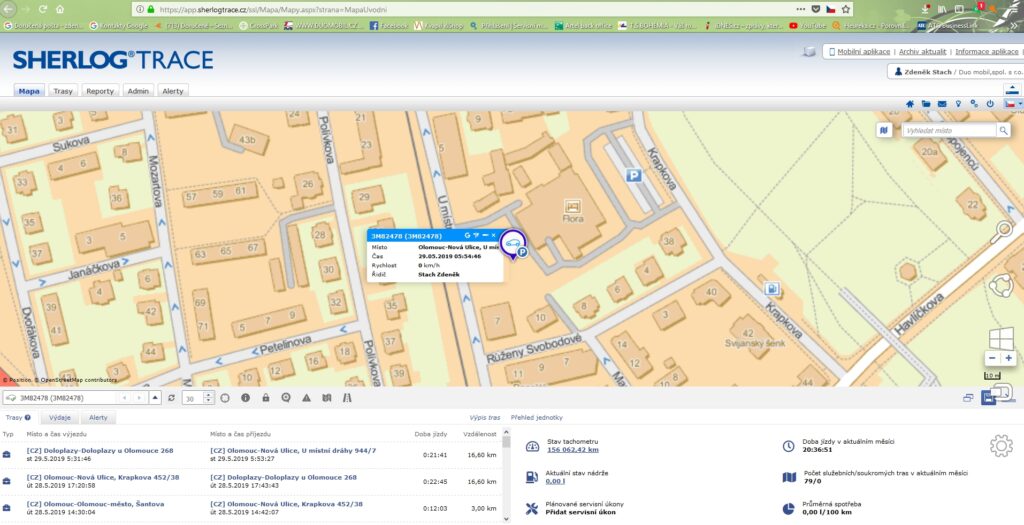Switch to the Trasy main tab
The image size is (1024, 525).
click(x=63, y=91)
